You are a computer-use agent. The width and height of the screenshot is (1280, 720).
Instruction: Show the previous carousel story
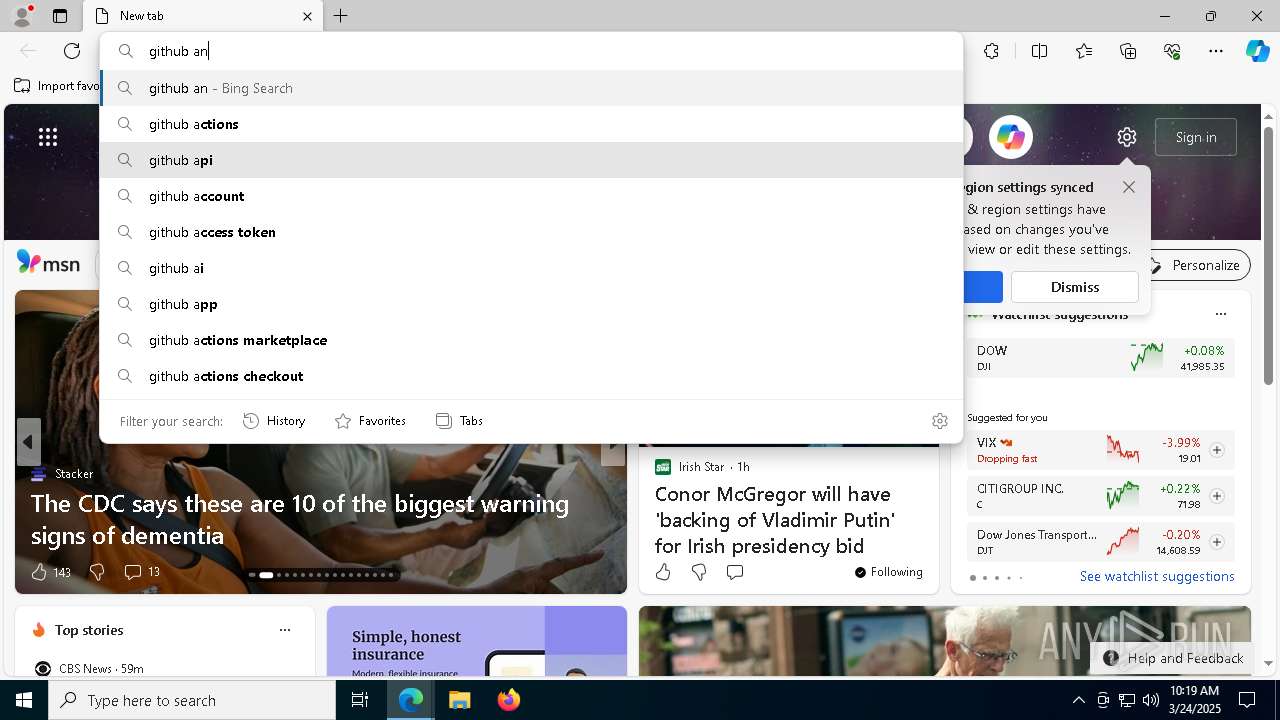pos(28,442)
